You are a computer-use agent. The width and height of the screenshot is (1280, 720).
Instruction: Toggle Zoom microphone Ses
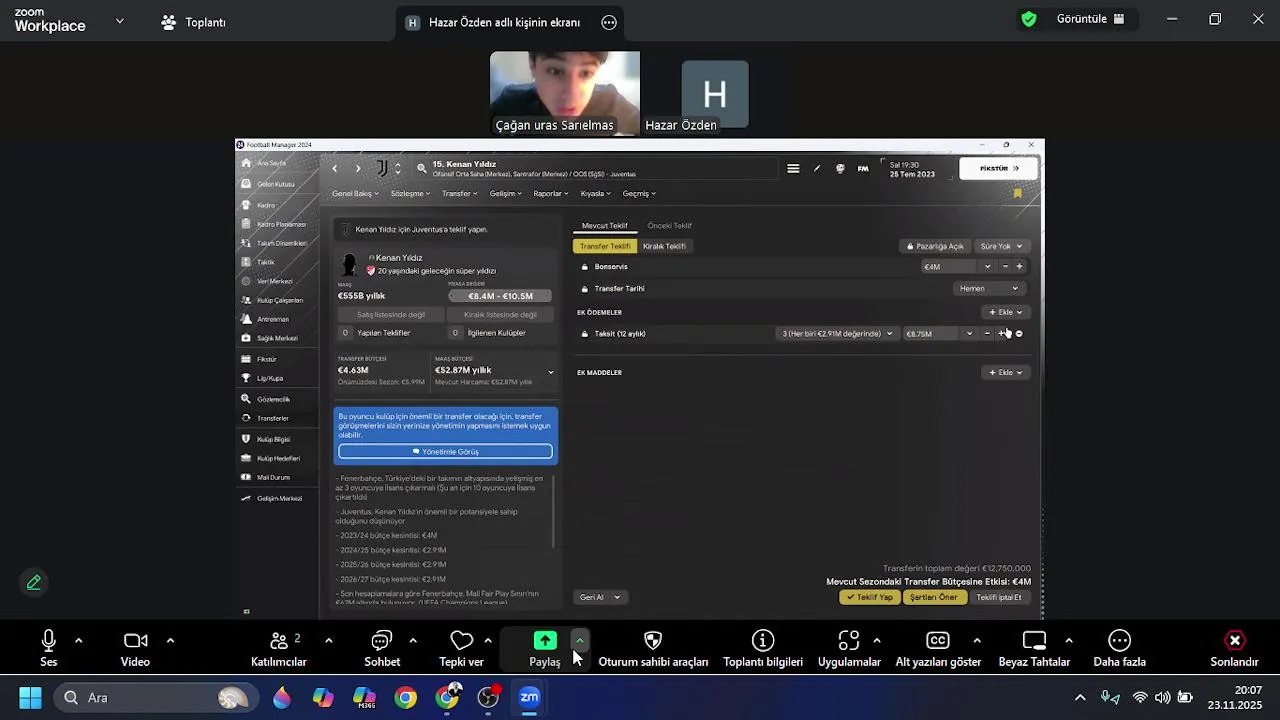click(x=48, y=648)
